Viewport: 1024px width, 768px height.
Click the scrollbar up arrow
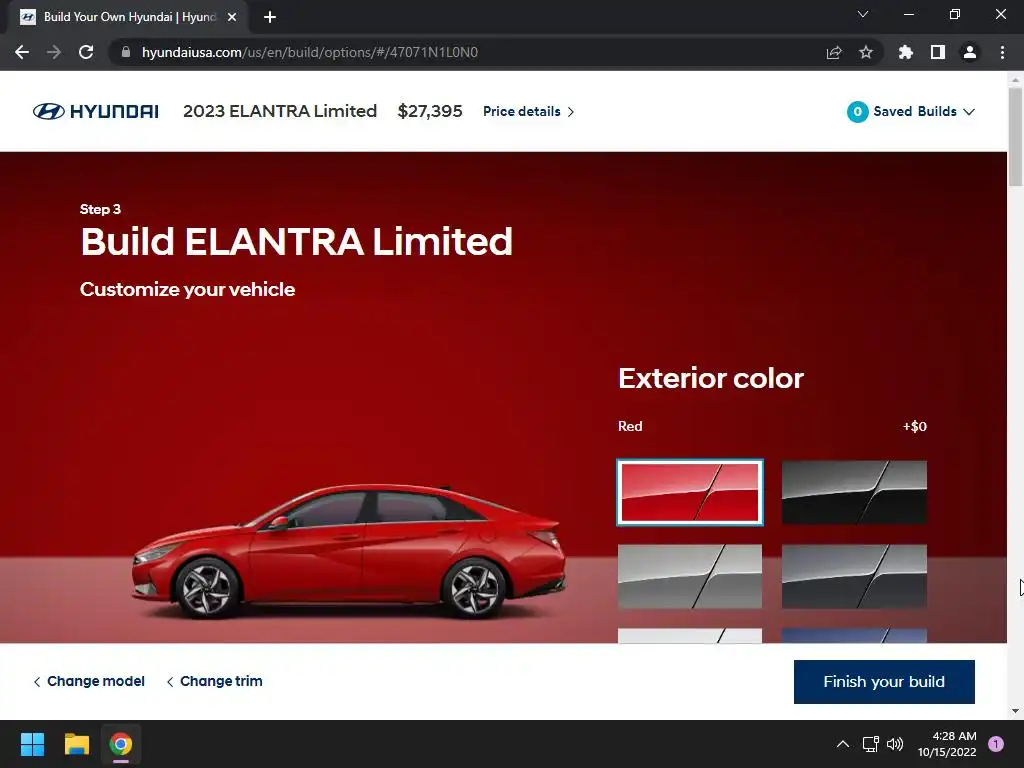tap(1015, 79)
